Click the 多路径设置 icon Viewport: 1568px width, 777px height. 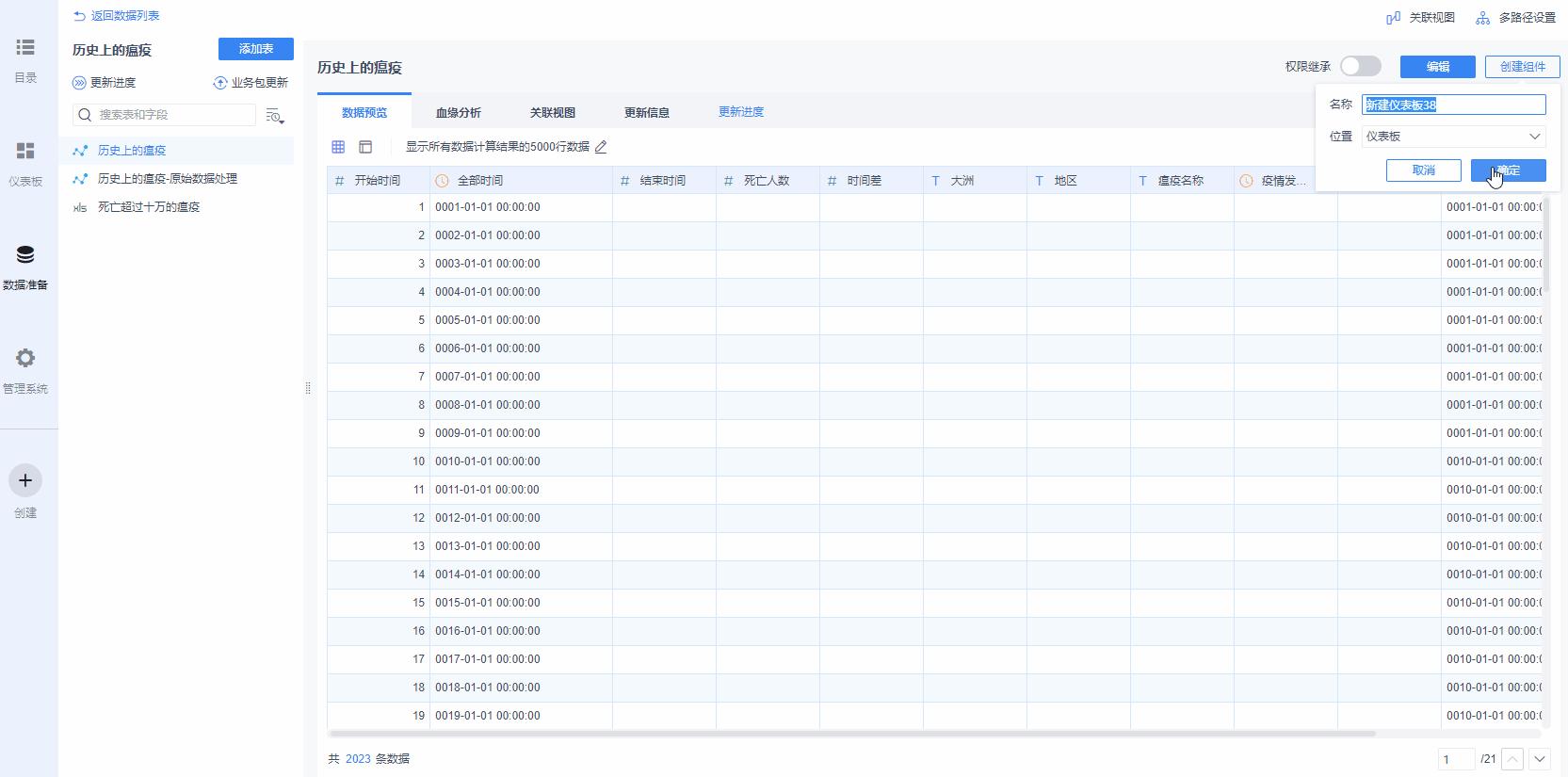point(1483,18)
